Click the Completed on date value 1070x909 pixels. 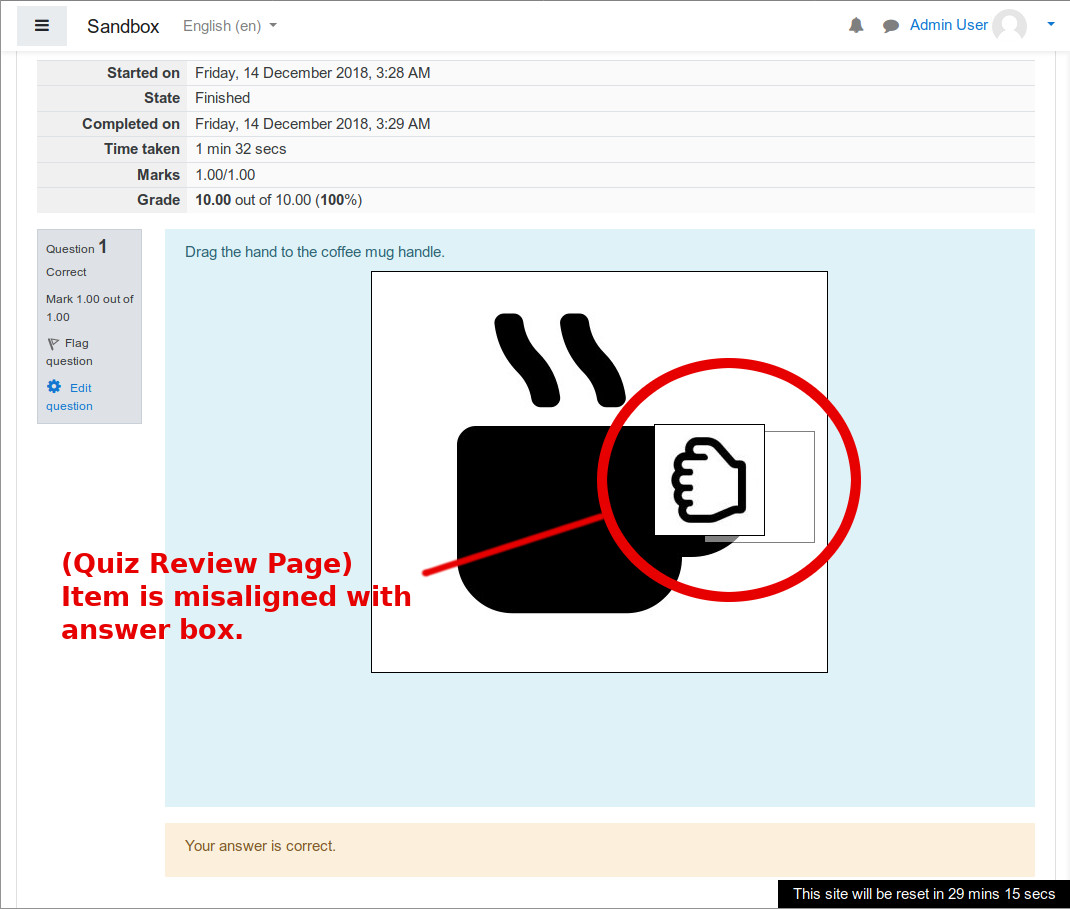pos(313,124)
